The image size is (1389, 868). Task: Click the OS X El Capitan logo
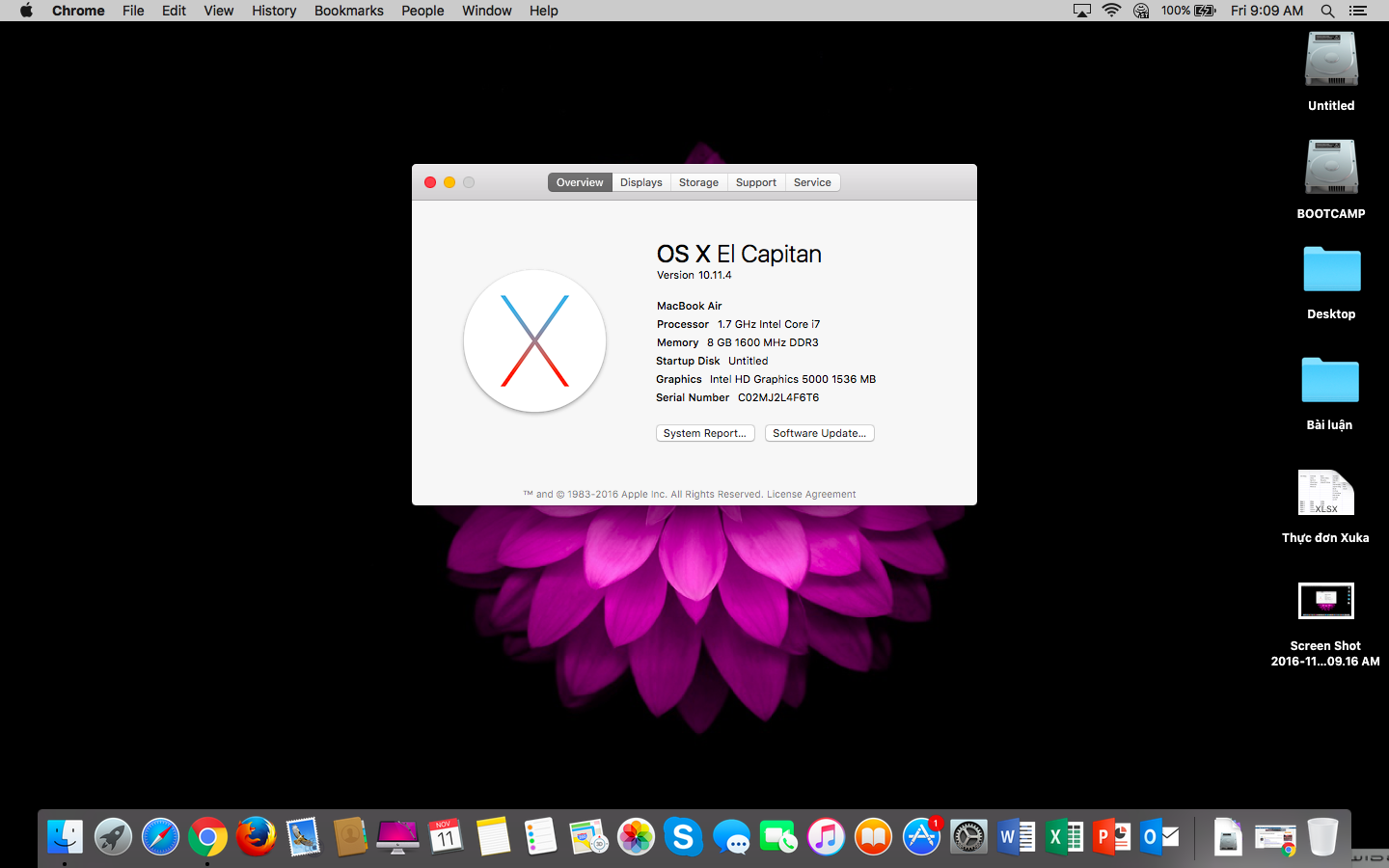click(x=534, y=341)
